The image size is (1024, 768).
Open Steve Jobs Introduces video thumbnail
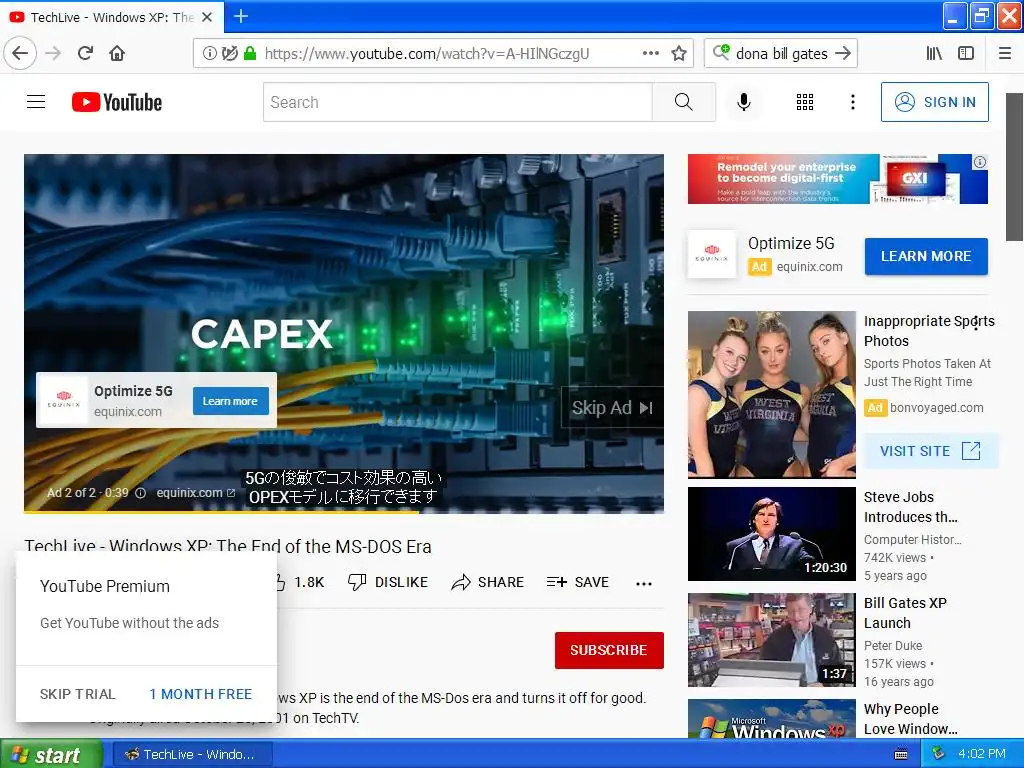click(x=771, y=534)
